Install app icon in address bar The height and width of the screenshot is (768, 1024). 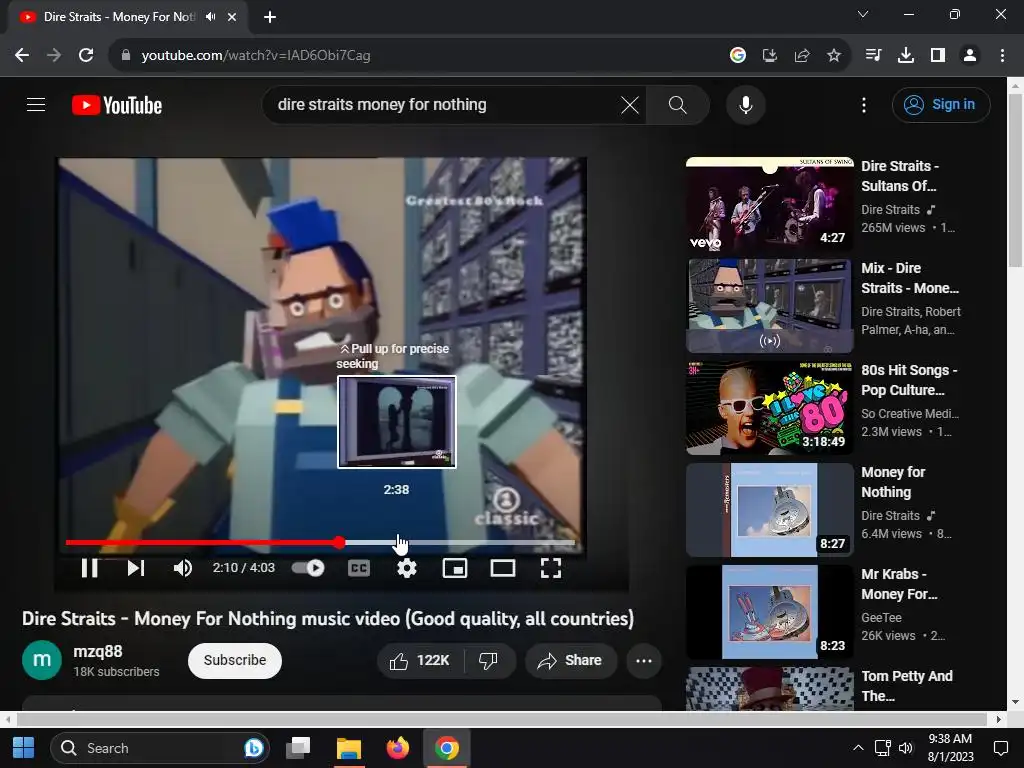(x=770, y=56)
